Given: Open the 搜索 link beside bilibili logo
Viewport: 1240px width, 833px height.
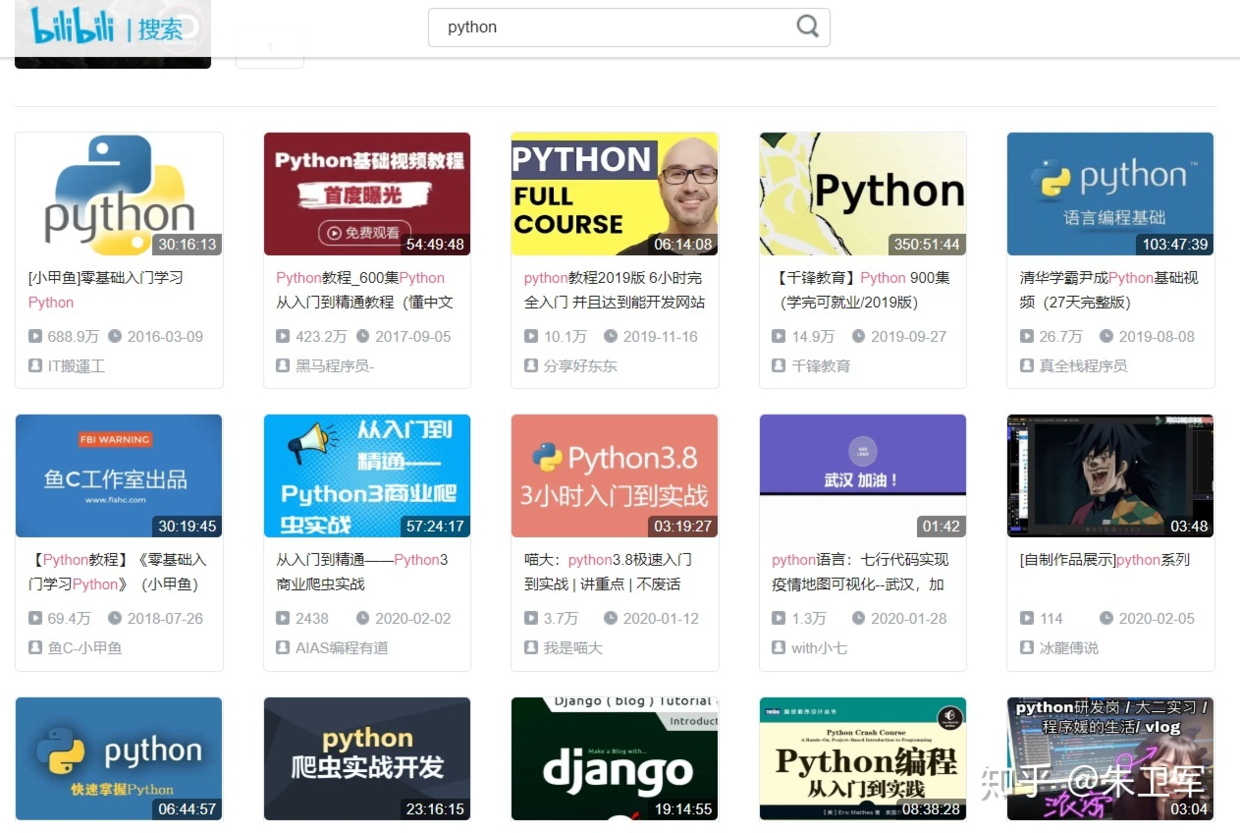Looking at the screenshot, I should (x=160, y=30).
